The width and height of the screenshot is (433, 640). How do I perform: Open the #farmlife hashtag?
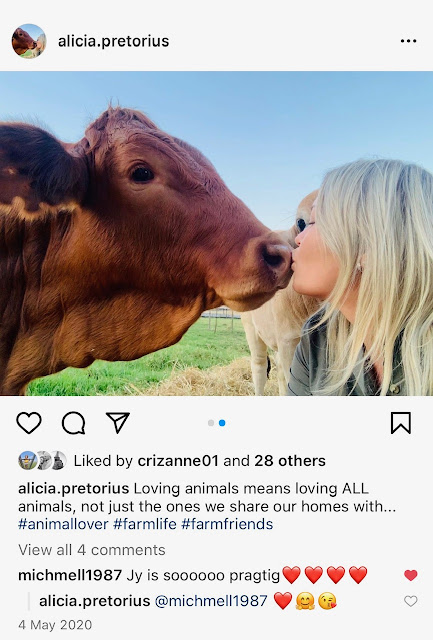coord(145,524)
